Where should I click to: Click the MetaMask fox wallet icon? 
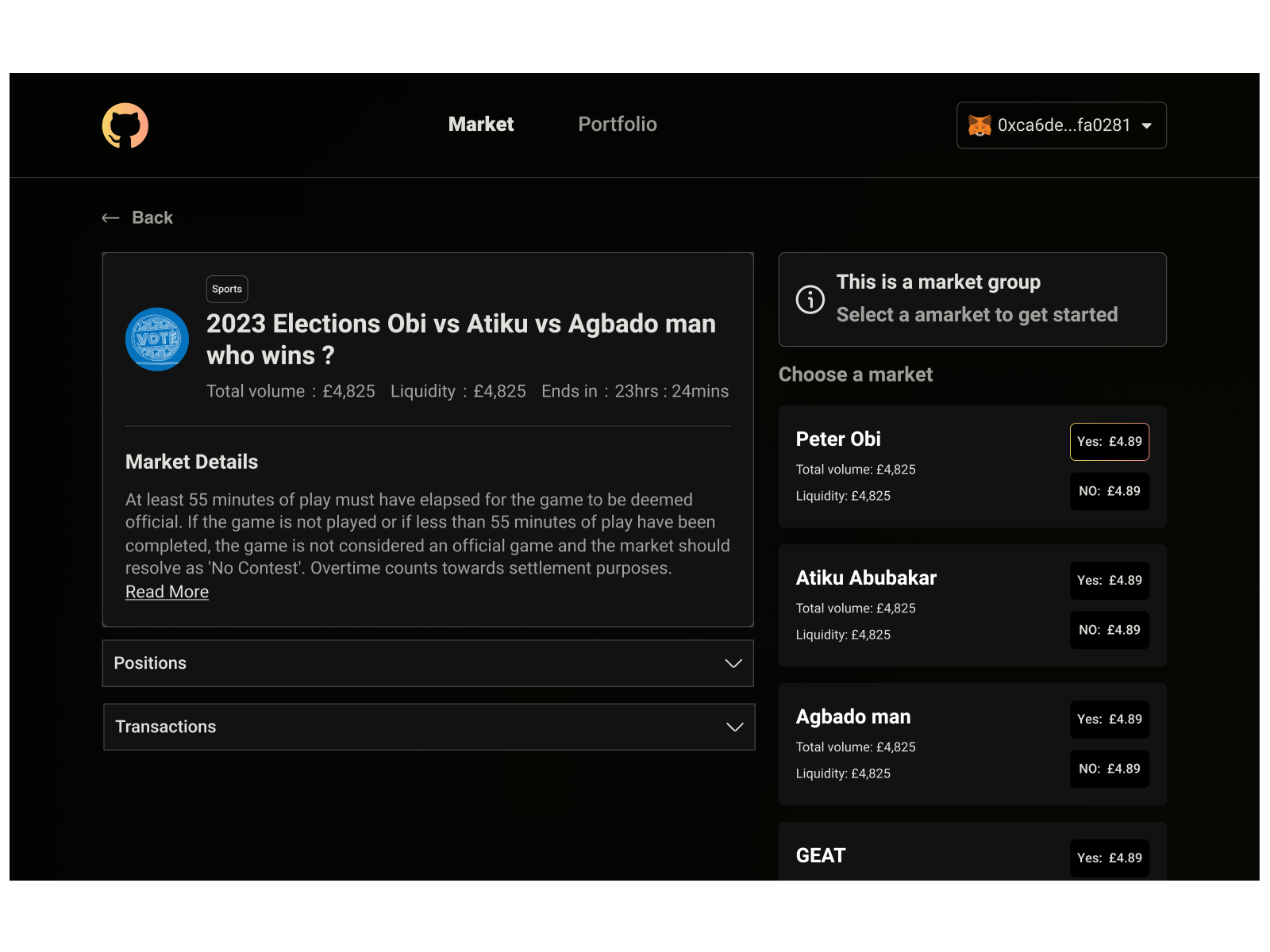pos(979,125)
